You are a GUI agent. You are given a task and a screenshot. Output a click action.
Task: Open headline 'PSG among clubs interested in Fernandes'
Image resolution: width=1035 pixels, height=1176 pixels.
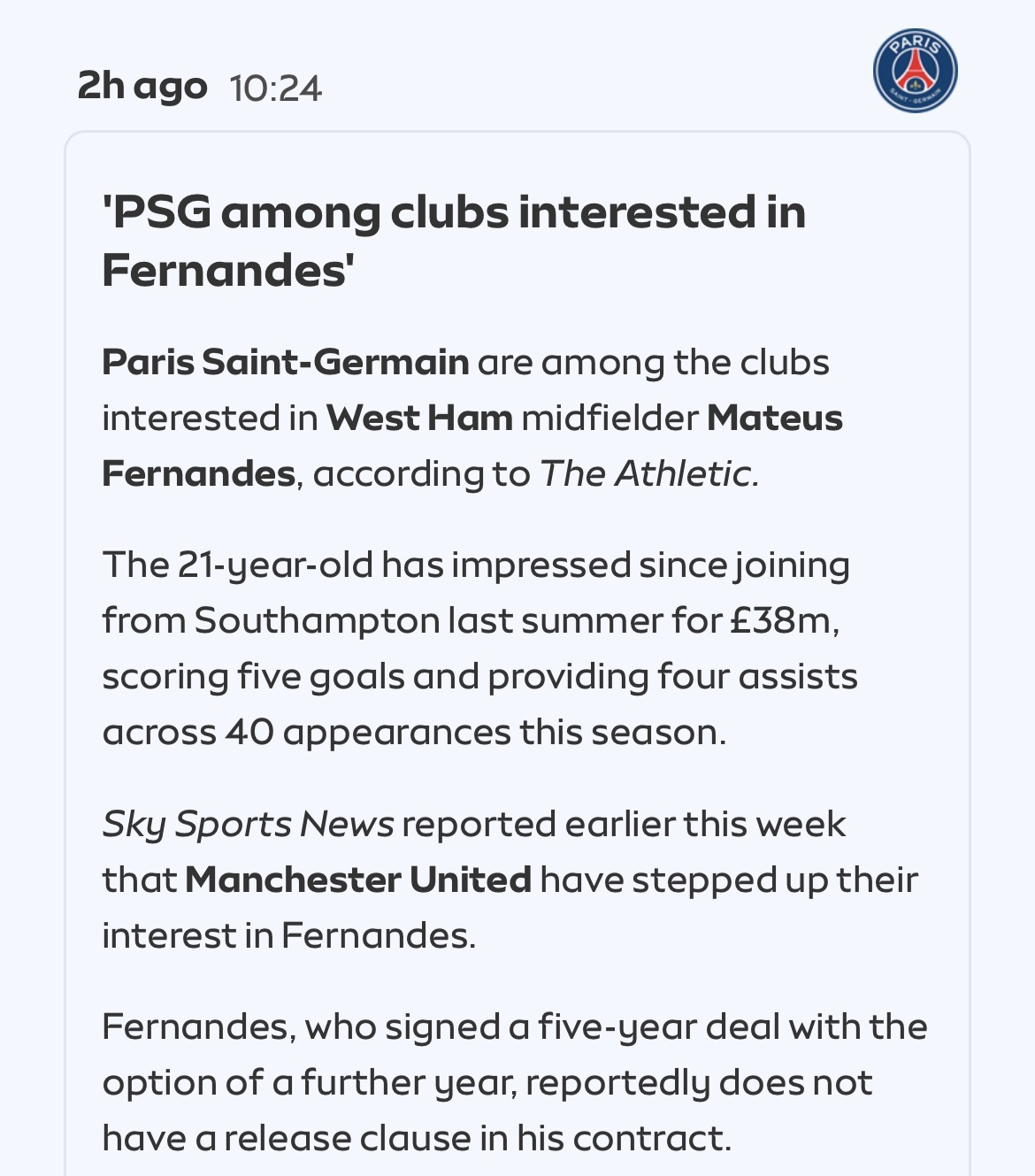(x=454, y=241)
